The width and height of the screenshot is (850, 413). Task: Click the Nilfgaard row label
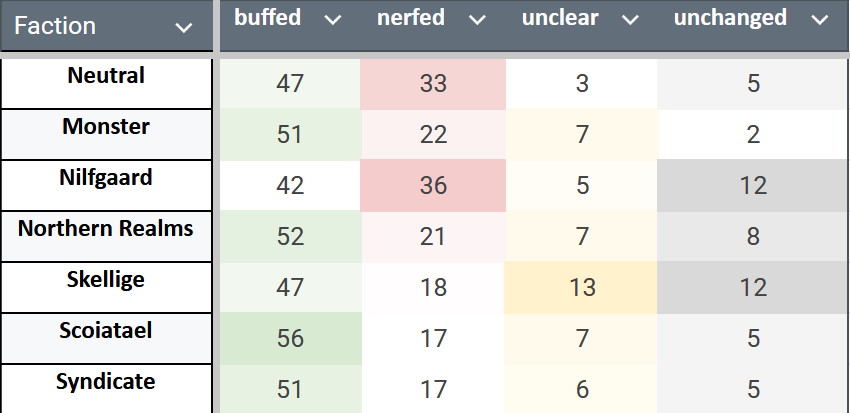click(x=106, y=178)
